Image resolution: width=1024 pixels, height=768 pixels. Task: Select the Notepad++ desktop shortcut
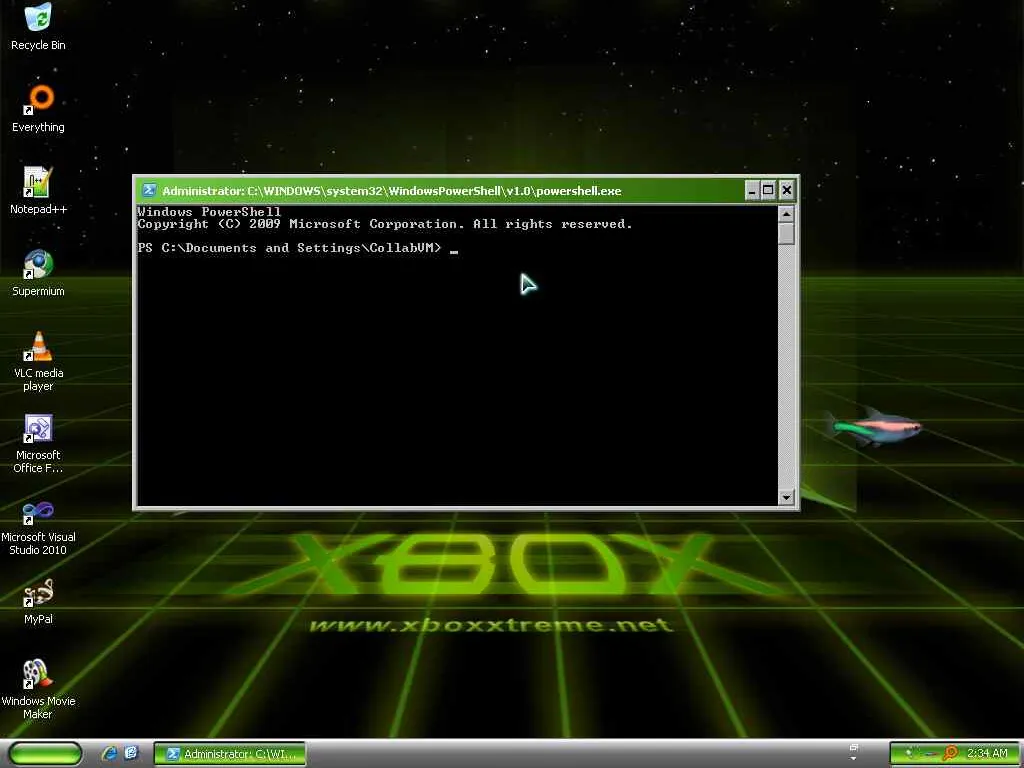click(x=38, y=191)
